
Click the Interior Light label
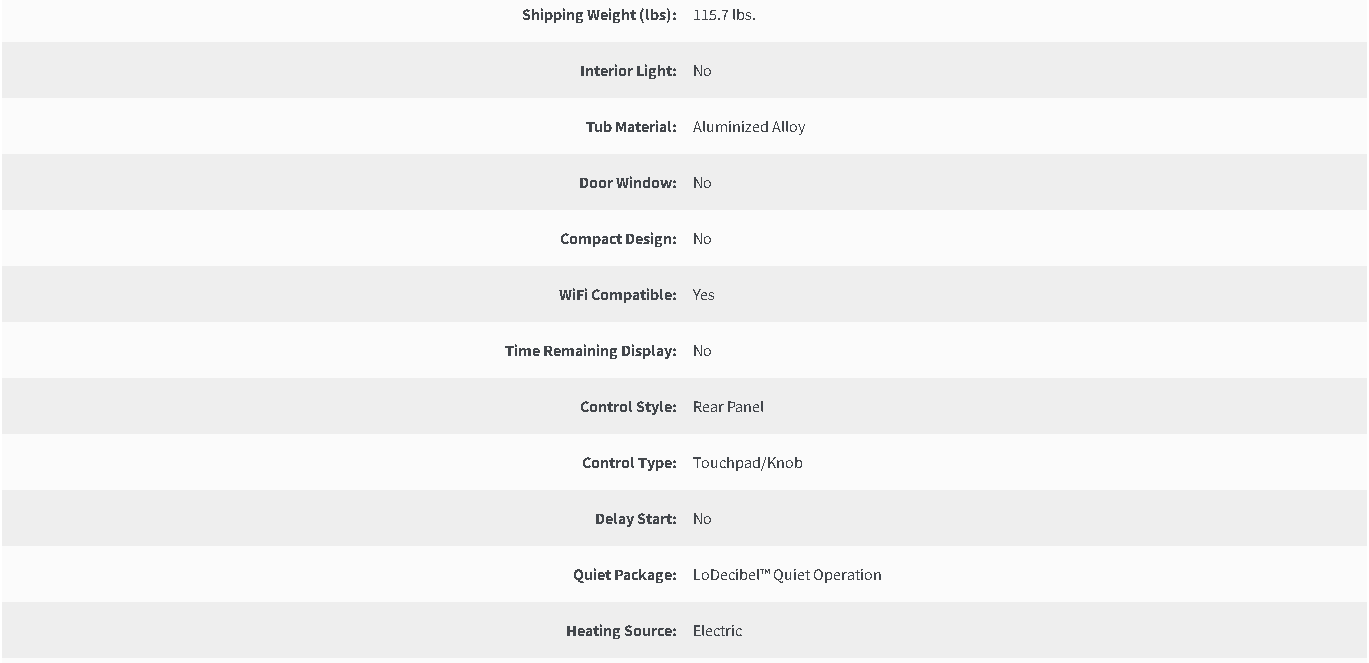628,71
